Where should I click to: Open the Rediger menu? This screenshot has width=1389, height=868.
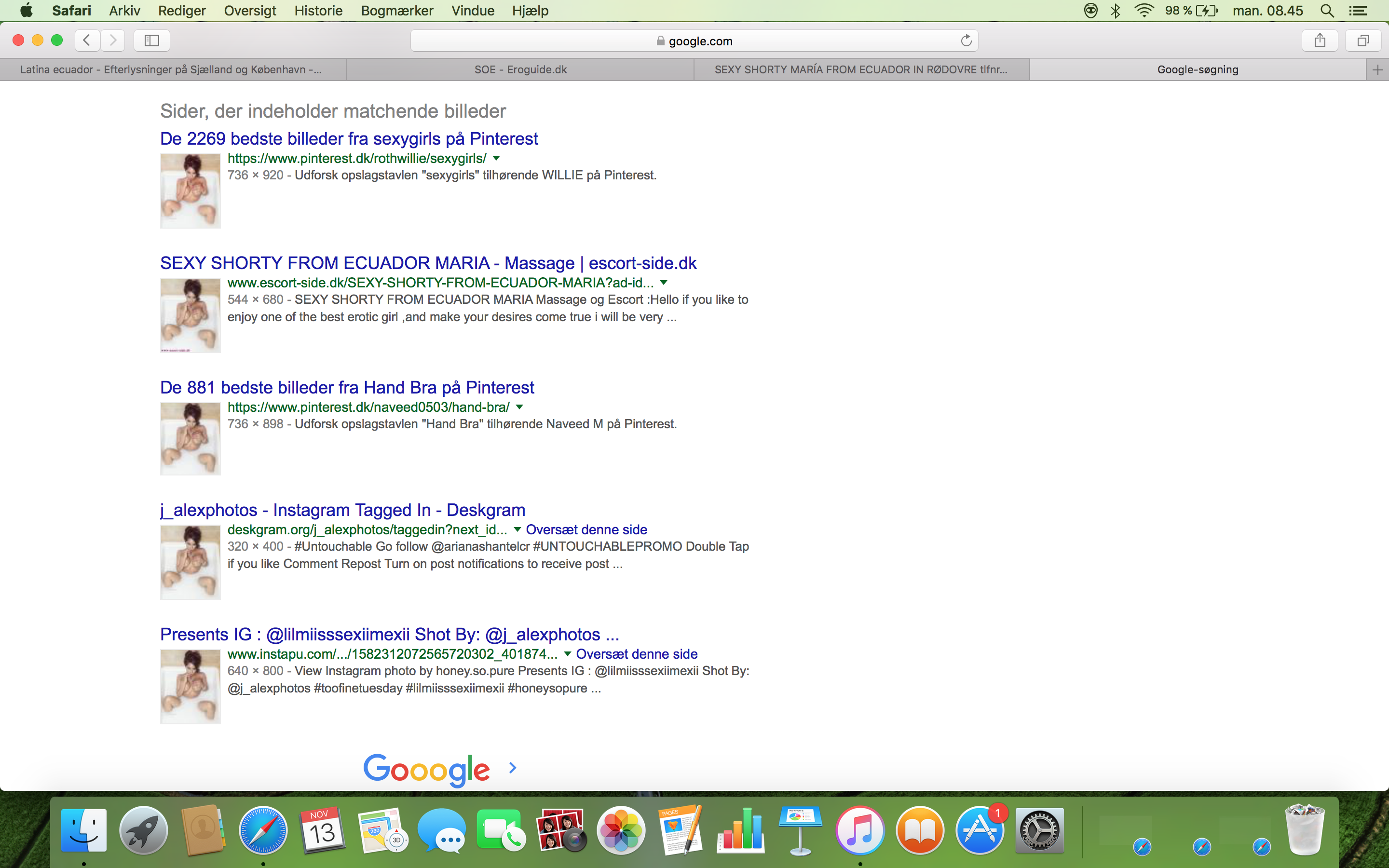(x=181, y=10)
